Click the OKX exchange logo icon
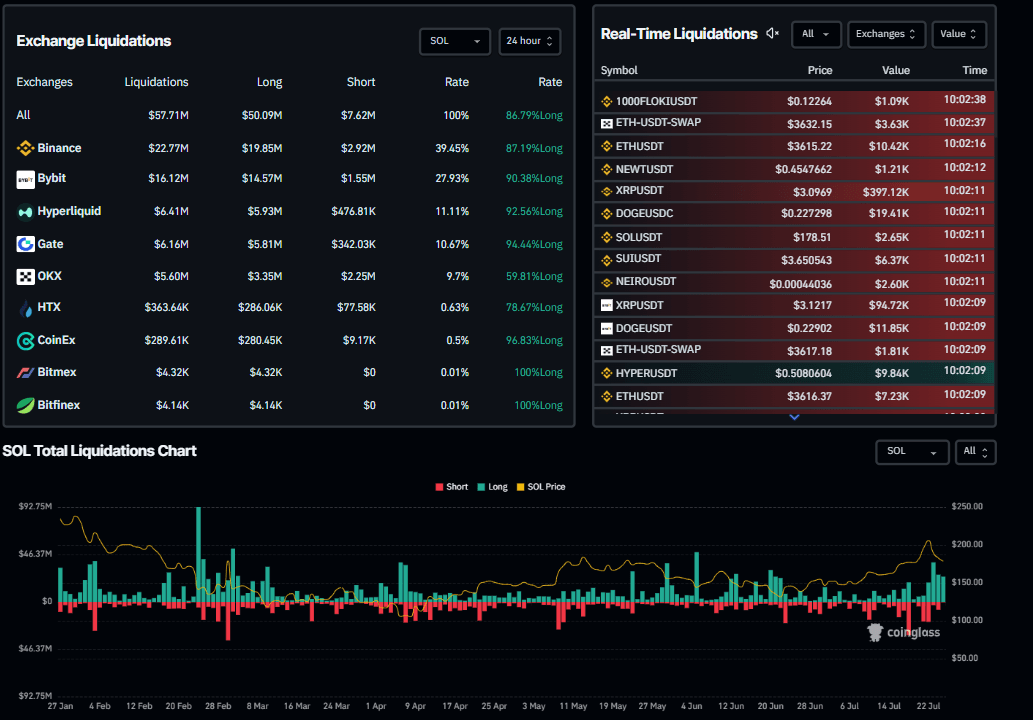The image size is (1033, 720). [26, 276]
